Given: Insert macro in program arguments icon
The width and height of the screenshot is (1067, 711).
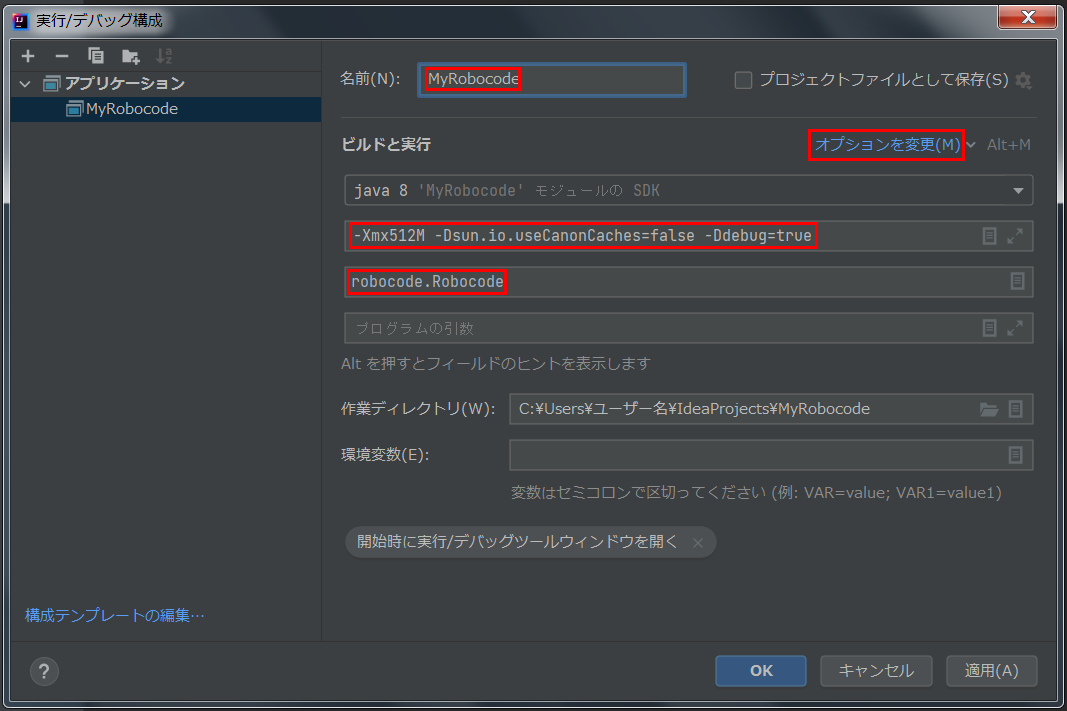Looking at the screenshot, I should tap(989, 328).
